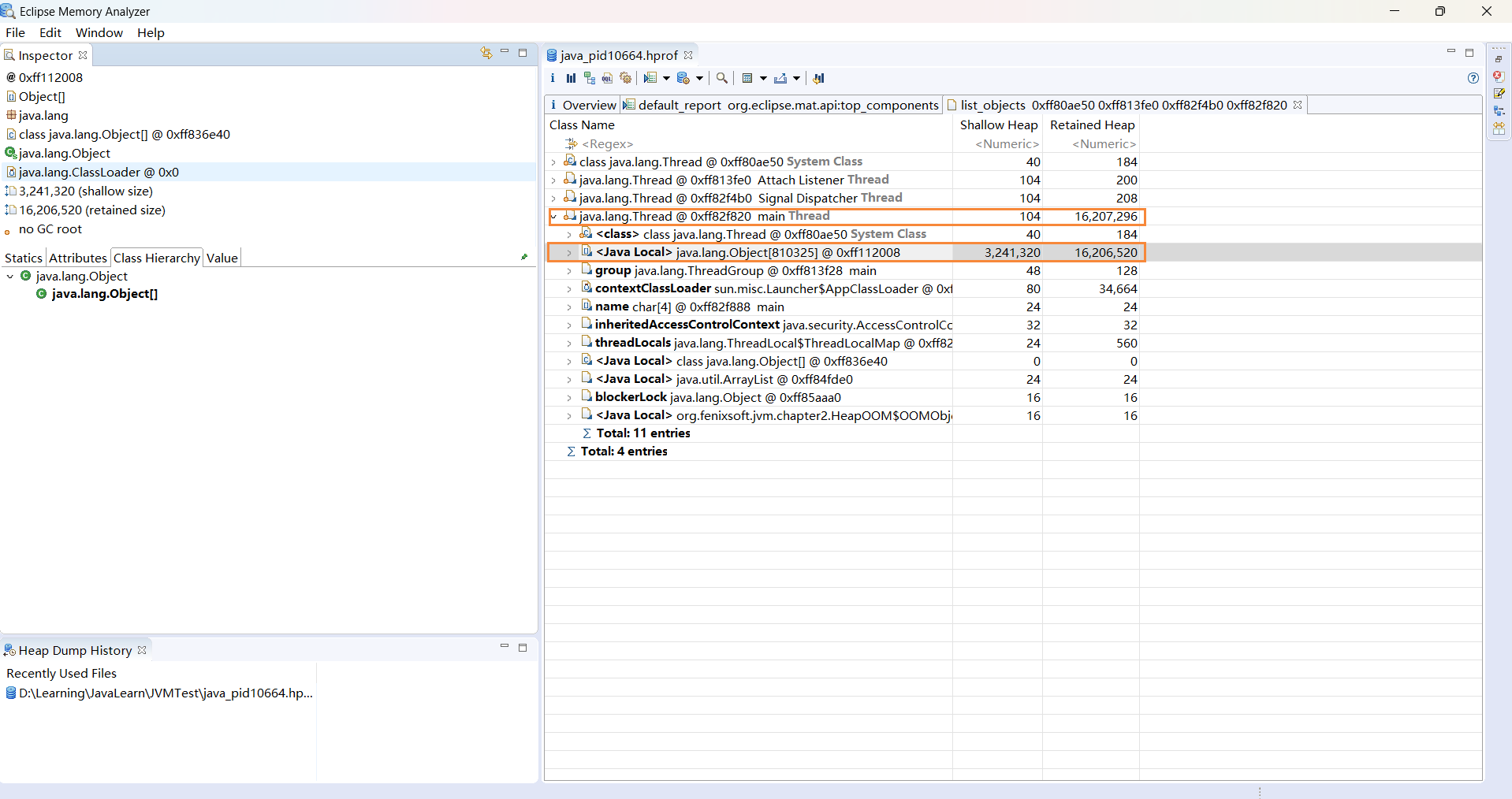Open the Compare Basket icon
The width and height of the screenshot is (1512, 799).
point(1499,128)
